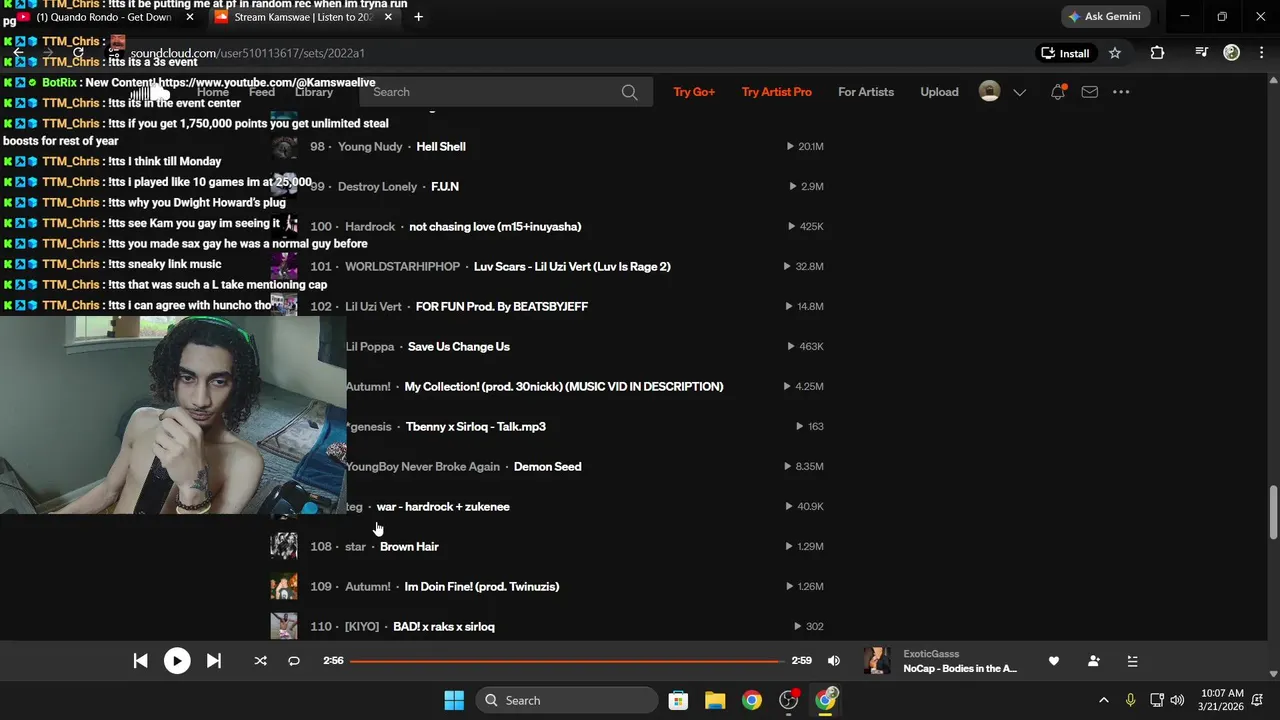Image resolution: width=1280 pixels, height=720 pixels.
Task: Skip to previous track in player
Action: [x=140, y=661]
